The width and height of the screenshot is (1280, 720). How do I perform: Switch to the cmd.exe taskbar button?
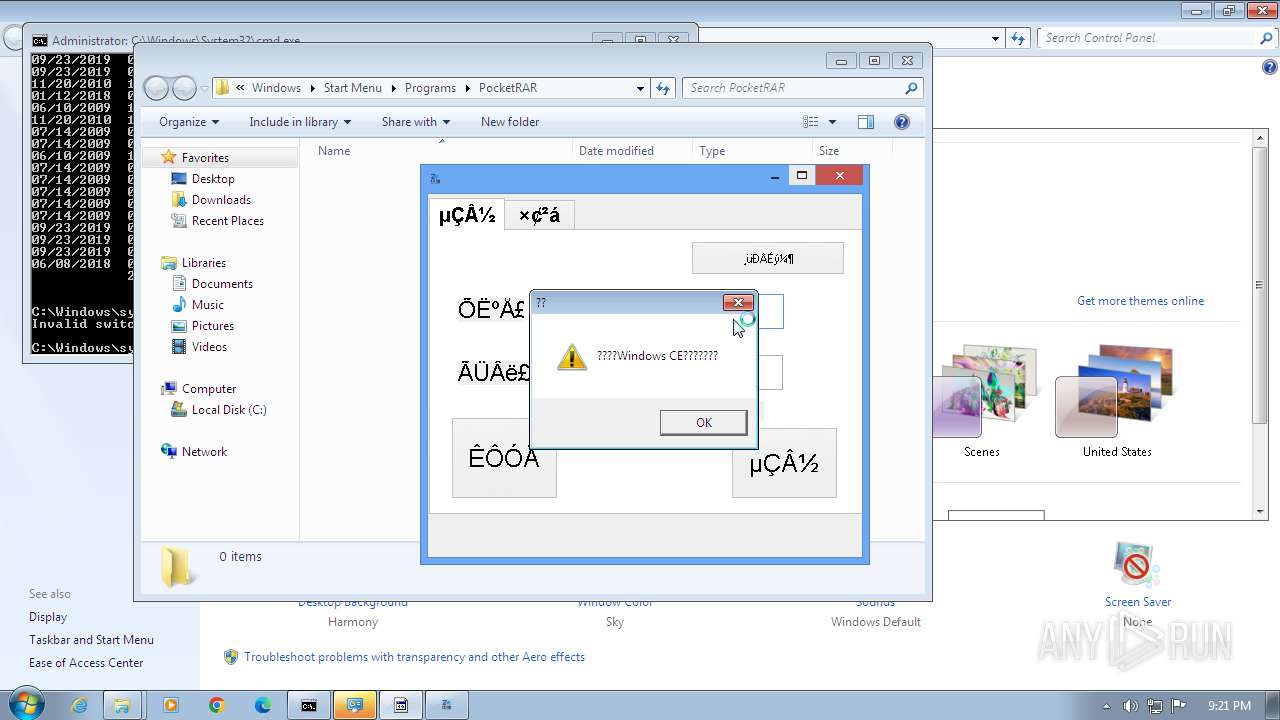309,705
